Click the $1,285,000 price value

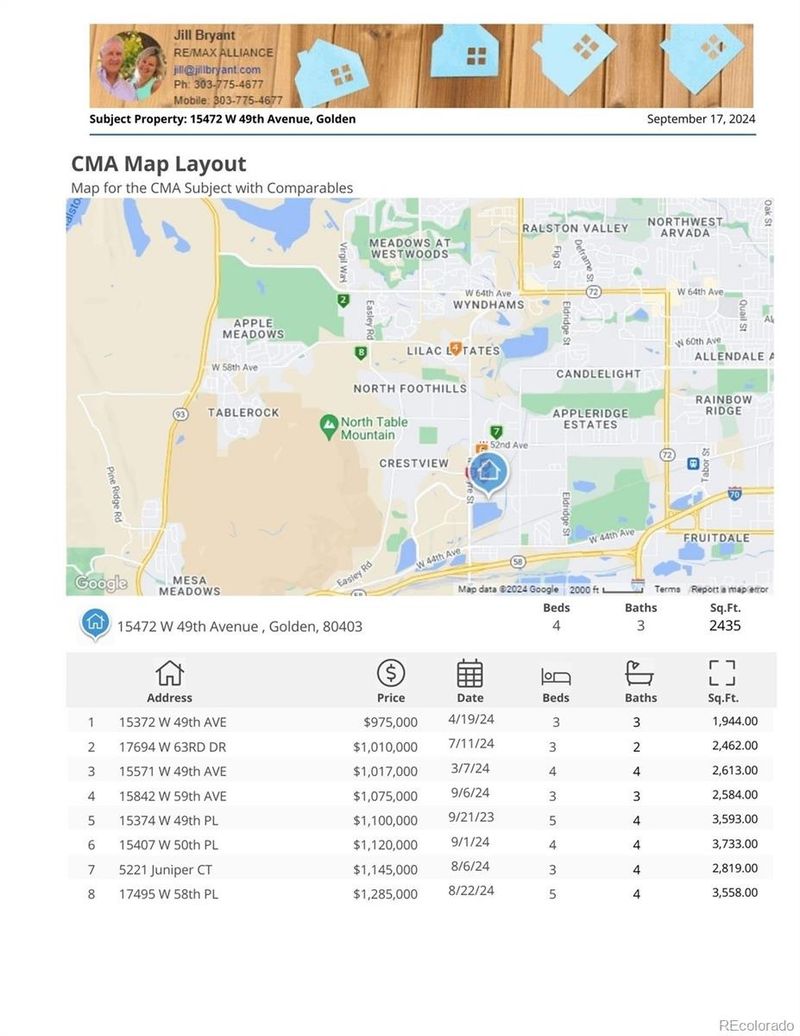coord(385,894)
